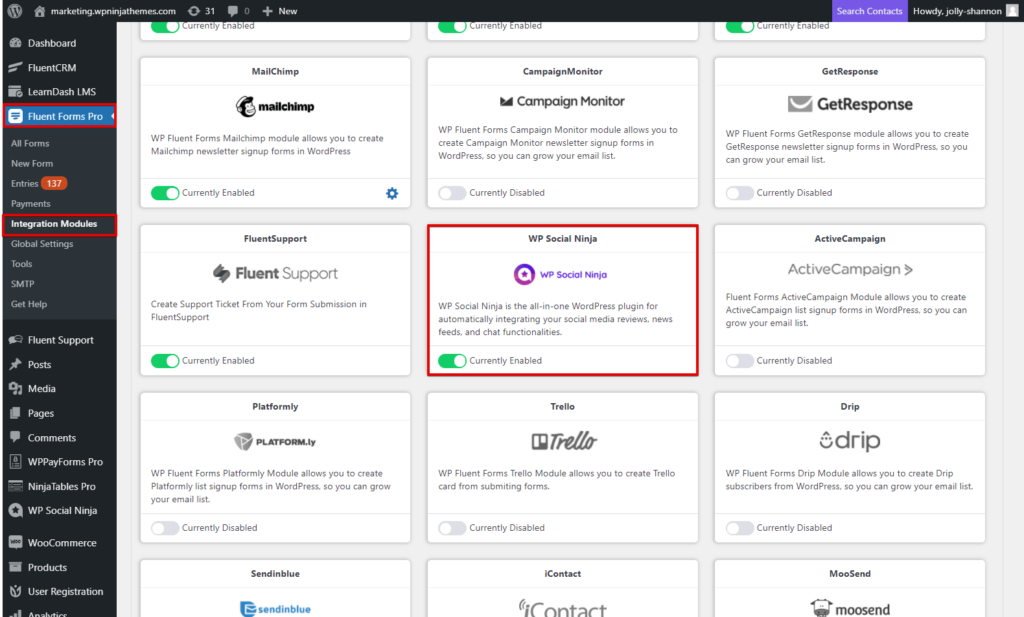Click the Fluent Support sidebar icon
This screenshot has width=1024, height=617.
(16, 340)
